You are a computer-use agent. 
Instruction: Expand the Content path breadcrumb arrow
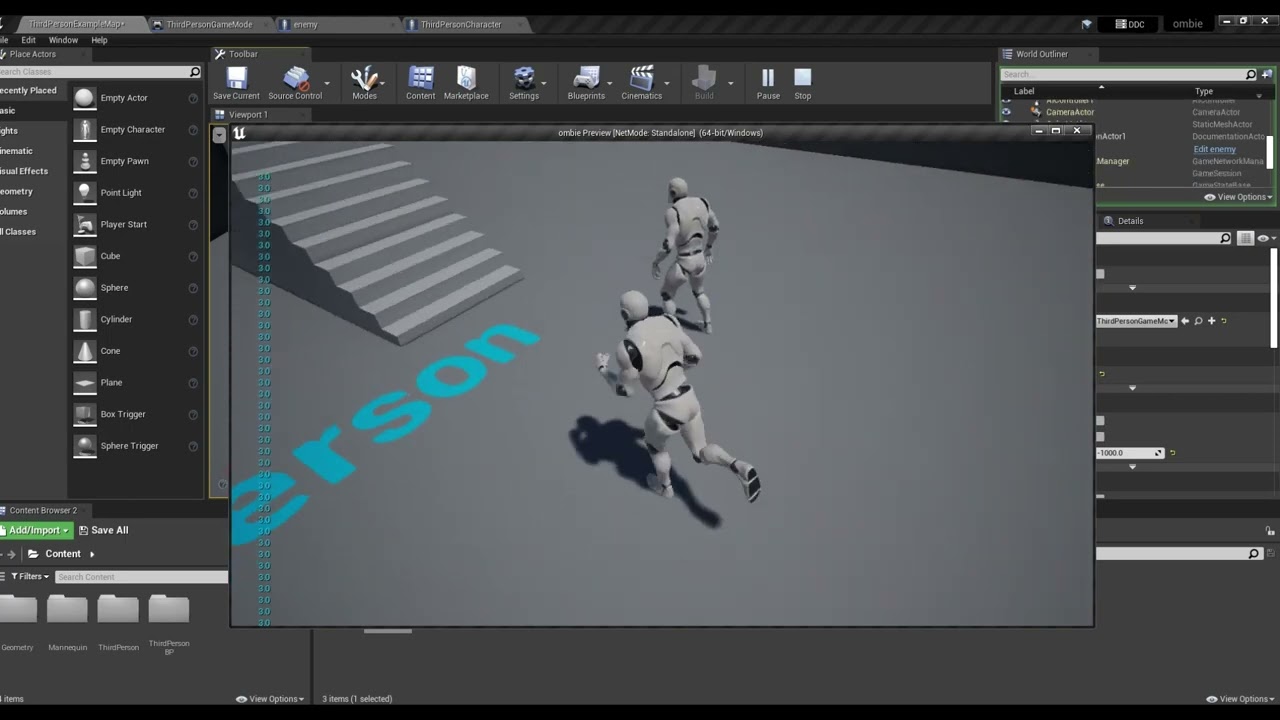click(x=92, y=554)
